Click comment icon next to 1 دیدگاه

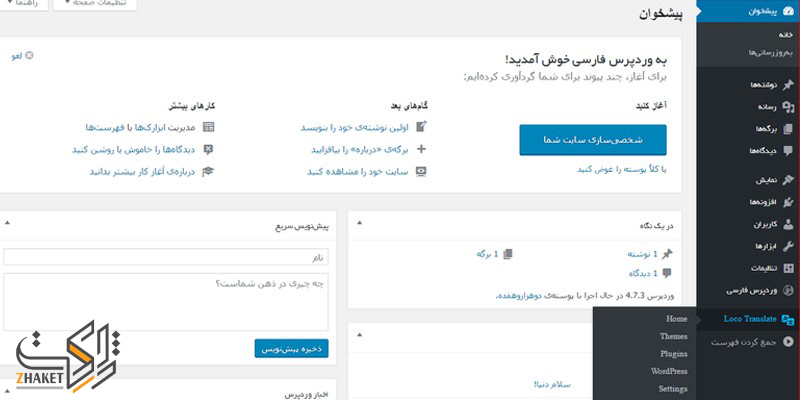click(667, 273)
